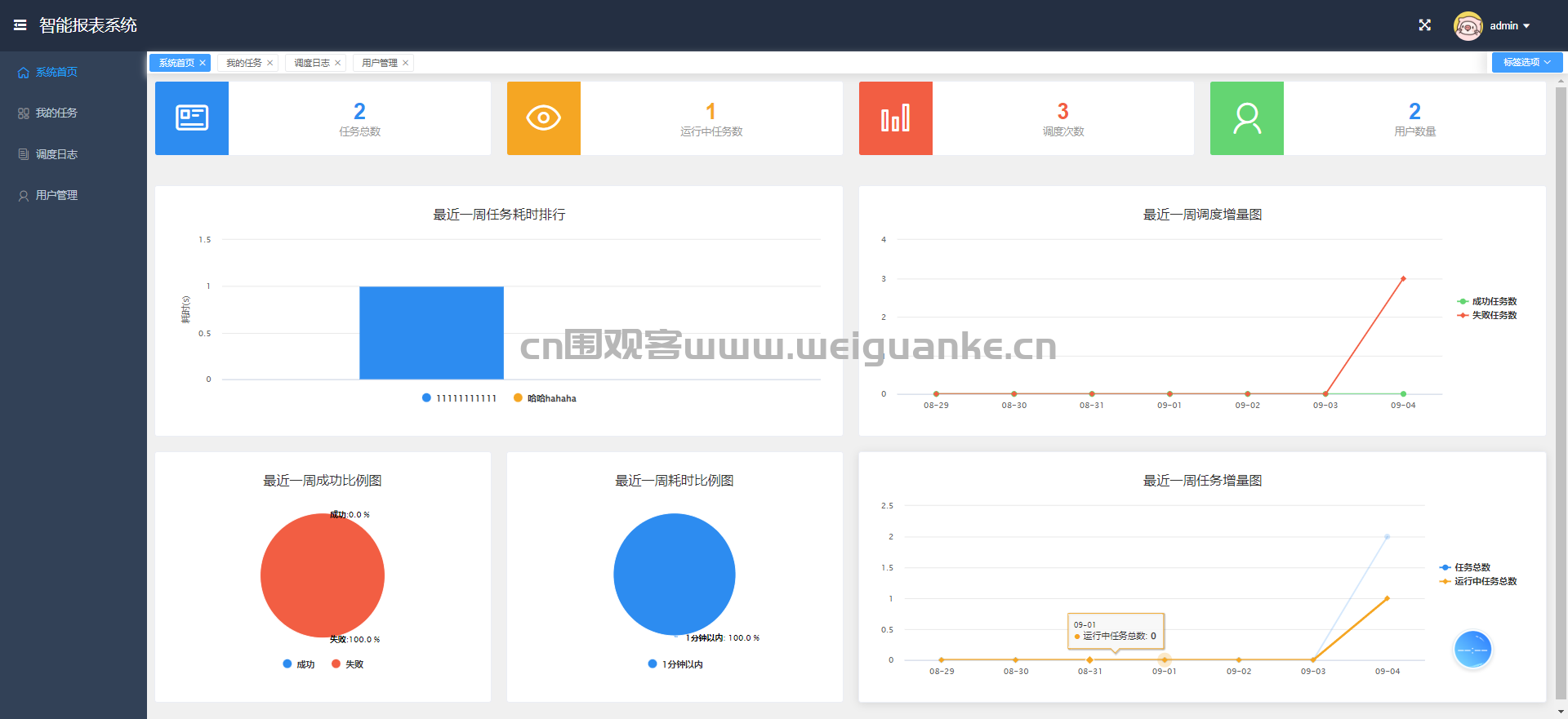The width and height of the screenshot is (1568, 719).
Task: Open the admin user dropdown
Action: (x=1509, y=26)
